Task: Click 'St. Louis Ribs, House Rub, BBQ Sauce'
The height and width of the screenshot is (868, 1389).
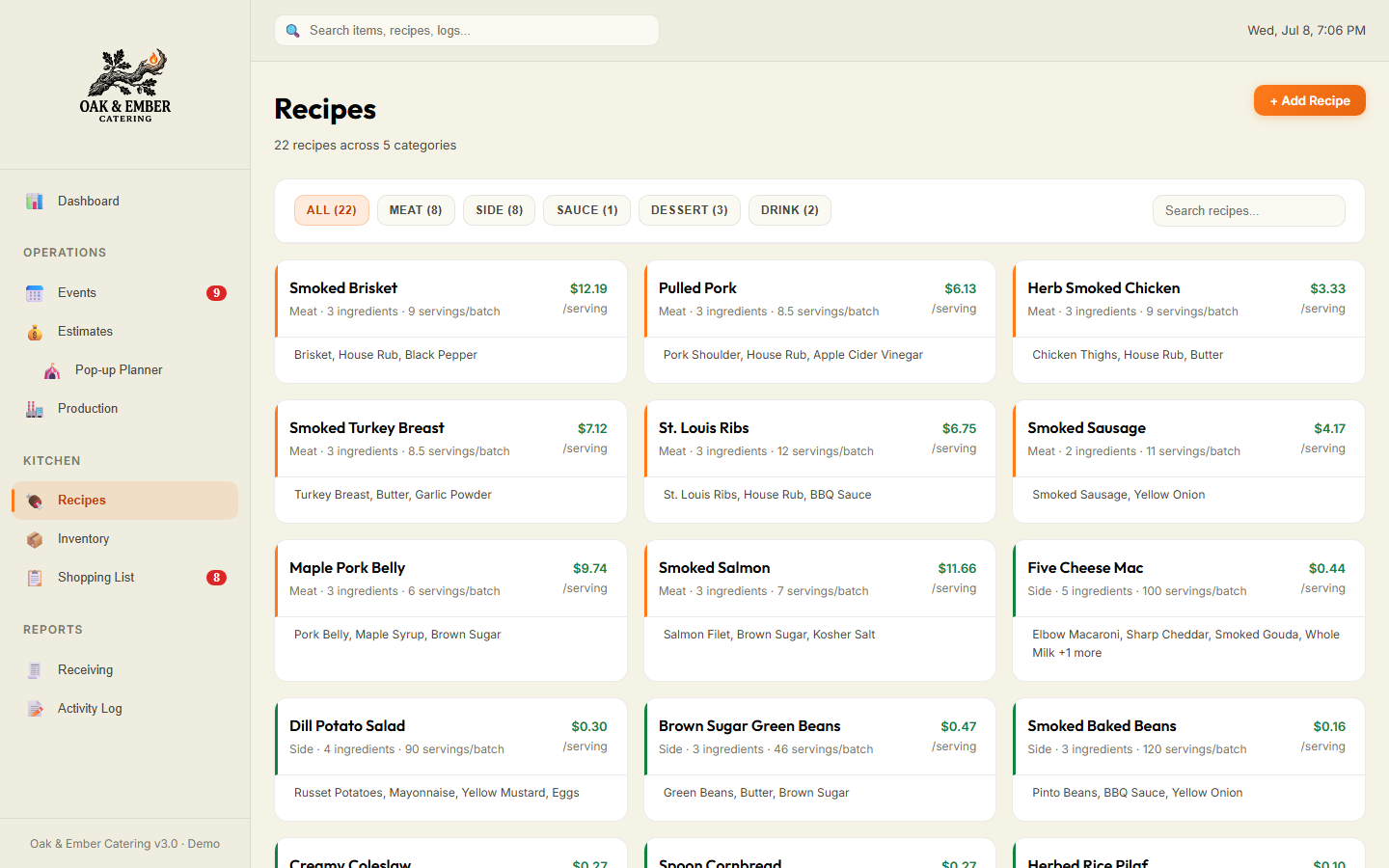Action: (x=767, y=495)
